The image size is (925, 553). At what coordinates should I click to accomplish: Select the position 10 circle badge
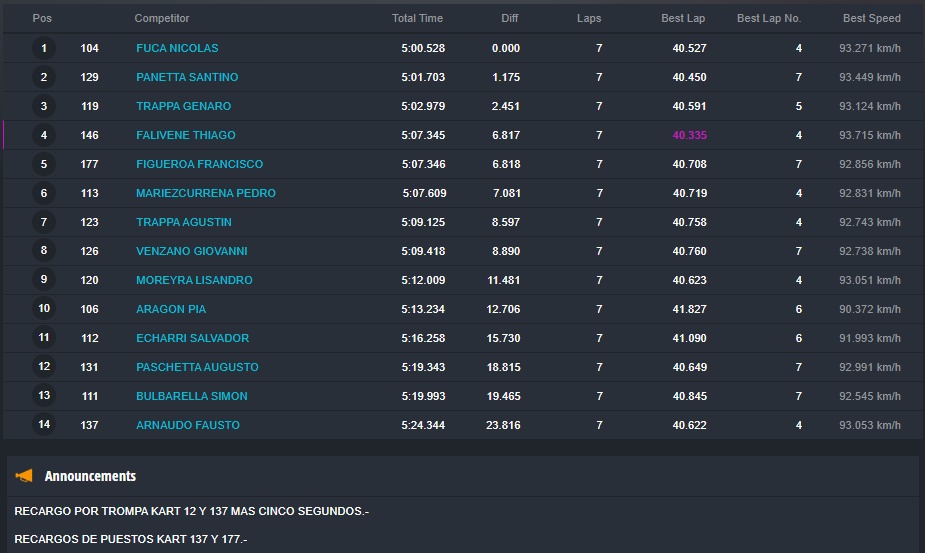click(44, 309)
